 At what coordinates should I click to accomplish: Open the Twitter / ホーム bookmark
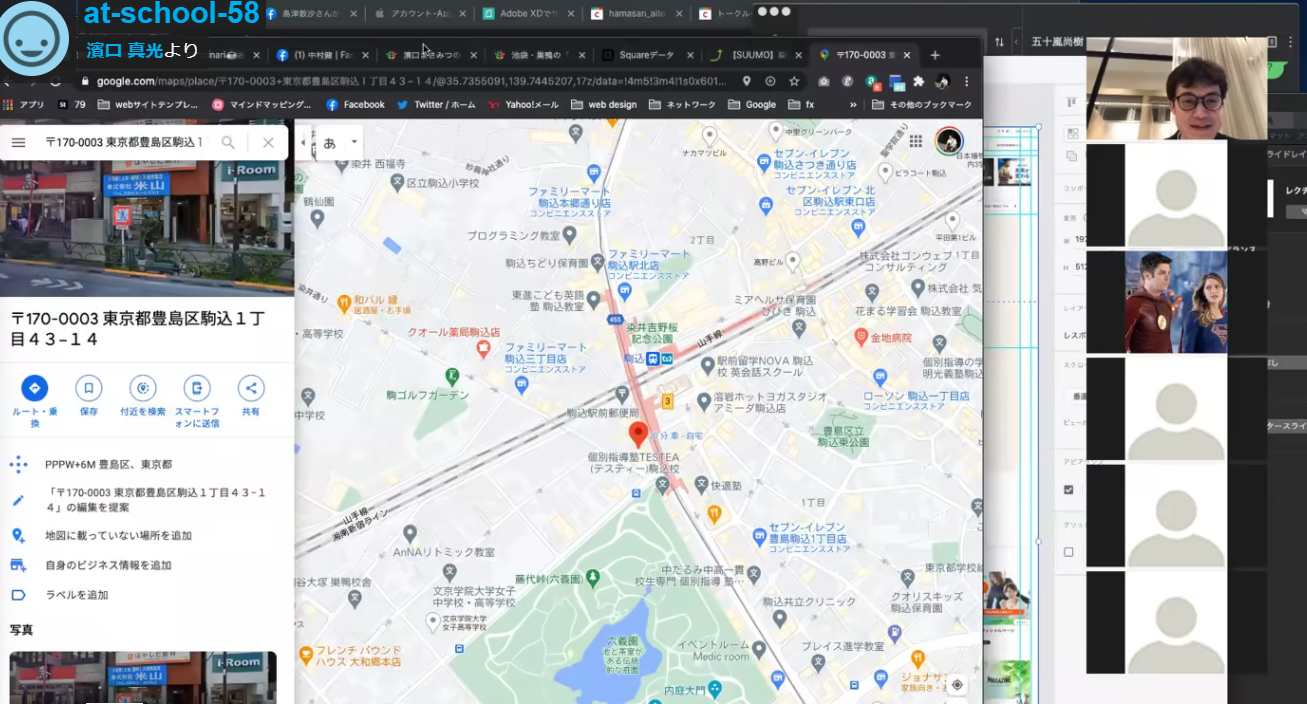tap(436, 104)
